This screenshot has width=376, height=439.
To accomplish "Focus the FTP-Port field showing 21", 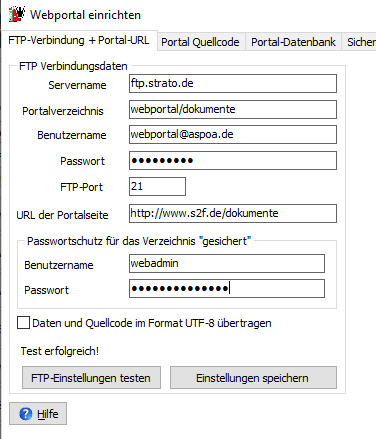I will click(x=157, y=186).
